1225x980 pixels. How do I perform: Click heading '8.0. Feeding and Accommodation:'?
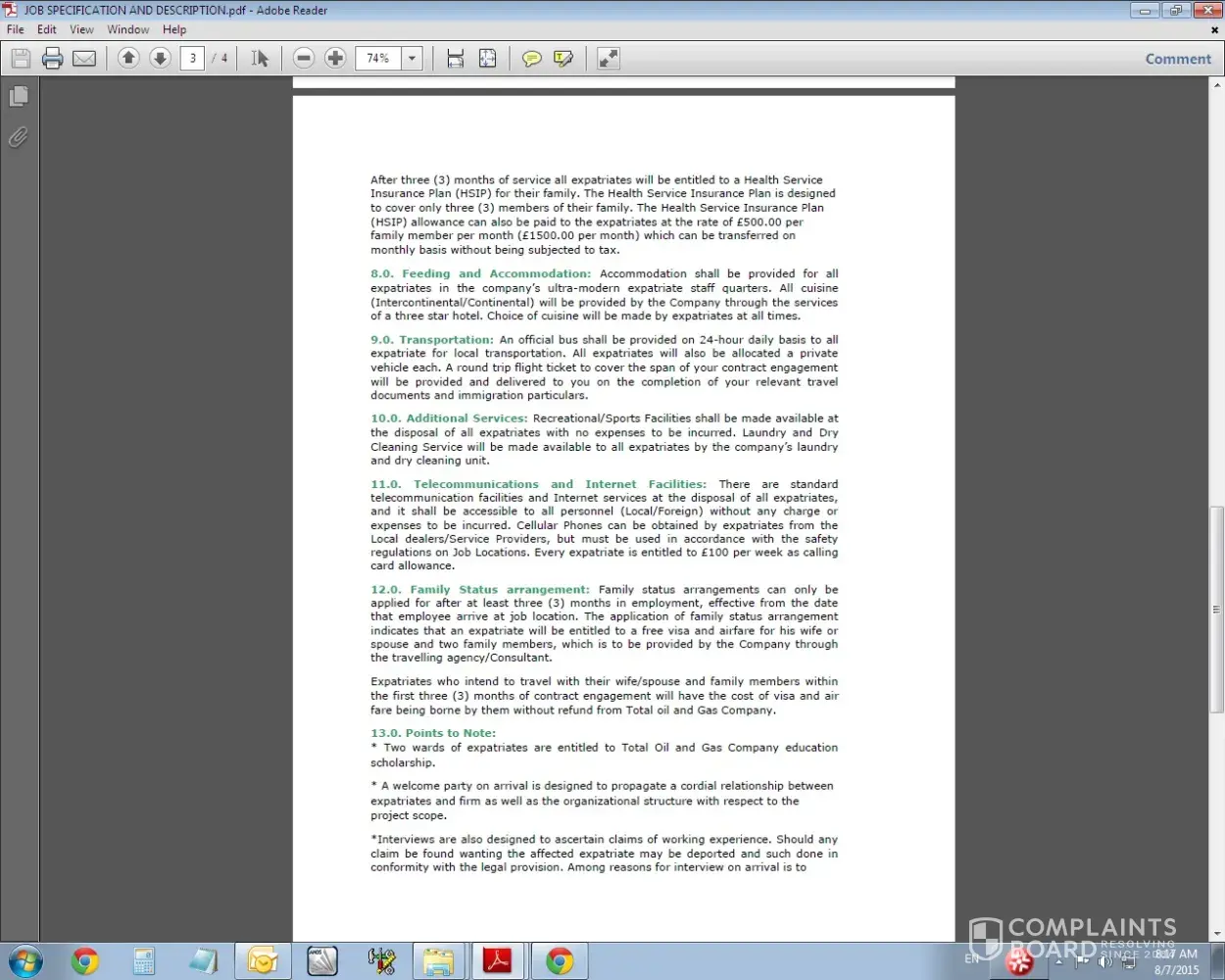[481, 274]
